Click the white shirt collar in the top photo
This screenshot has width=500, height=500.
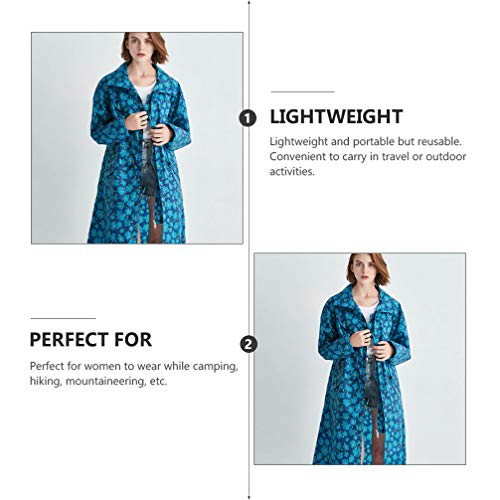(x=144, y=91)
